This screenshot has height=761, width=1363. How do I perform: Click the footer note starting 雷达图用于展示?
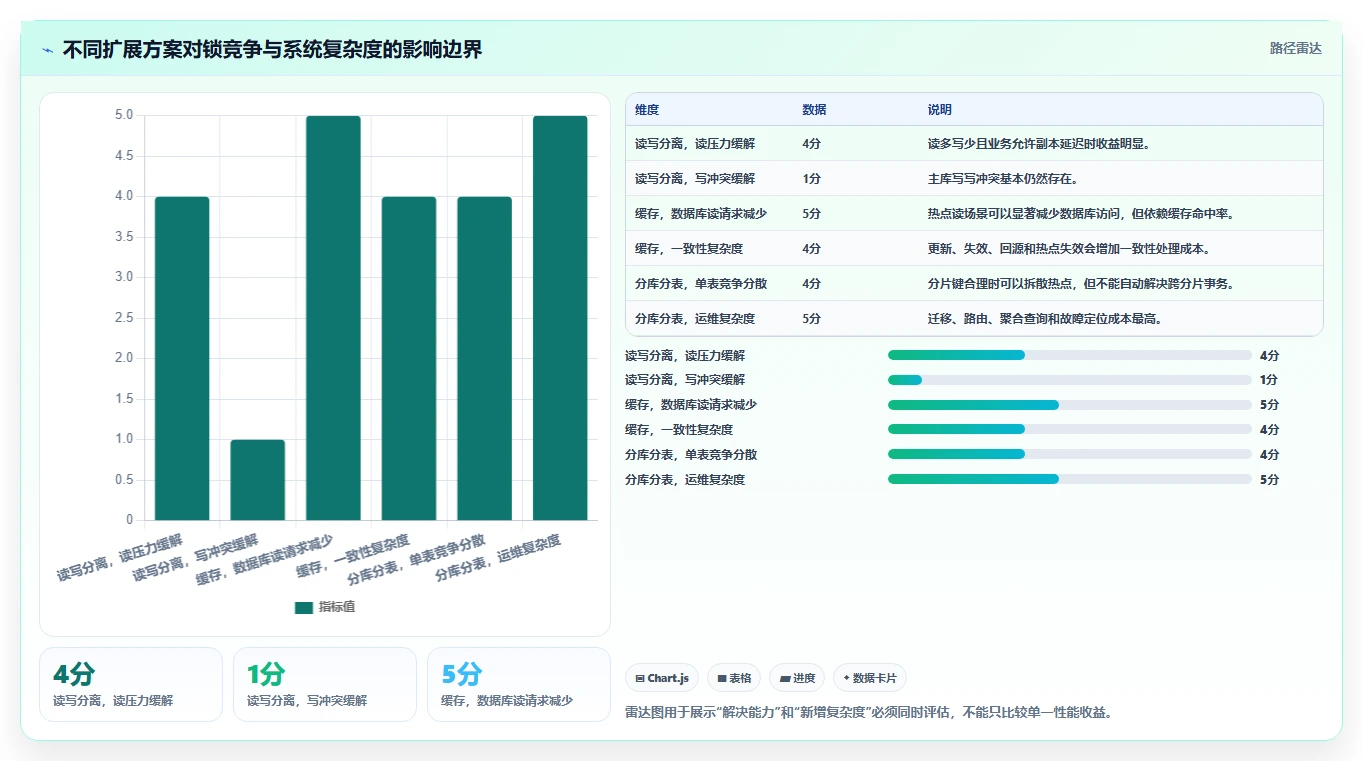tap(869, 713)
